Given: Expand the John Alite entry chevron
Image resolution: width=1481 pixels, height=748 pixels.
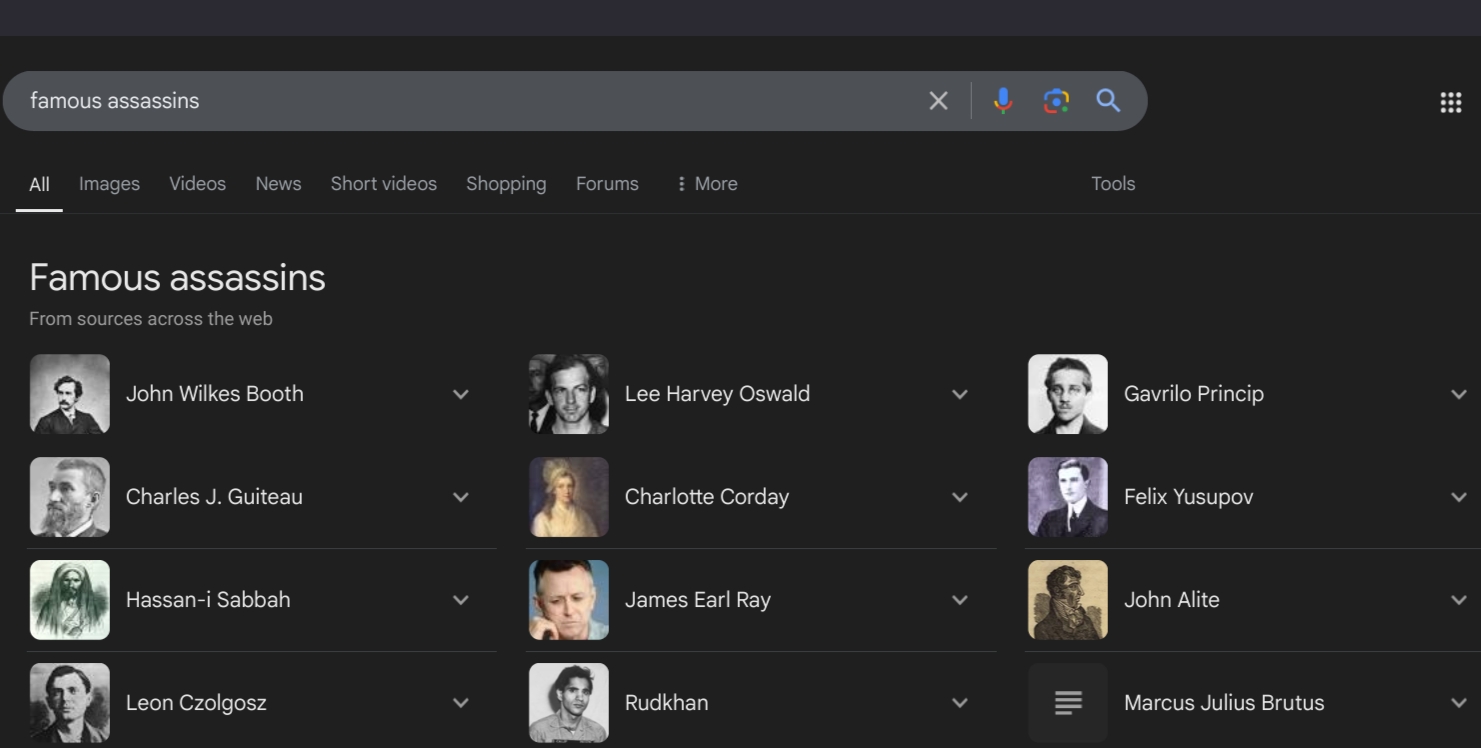Looking at the screenshot, I should coord(1459,600).
